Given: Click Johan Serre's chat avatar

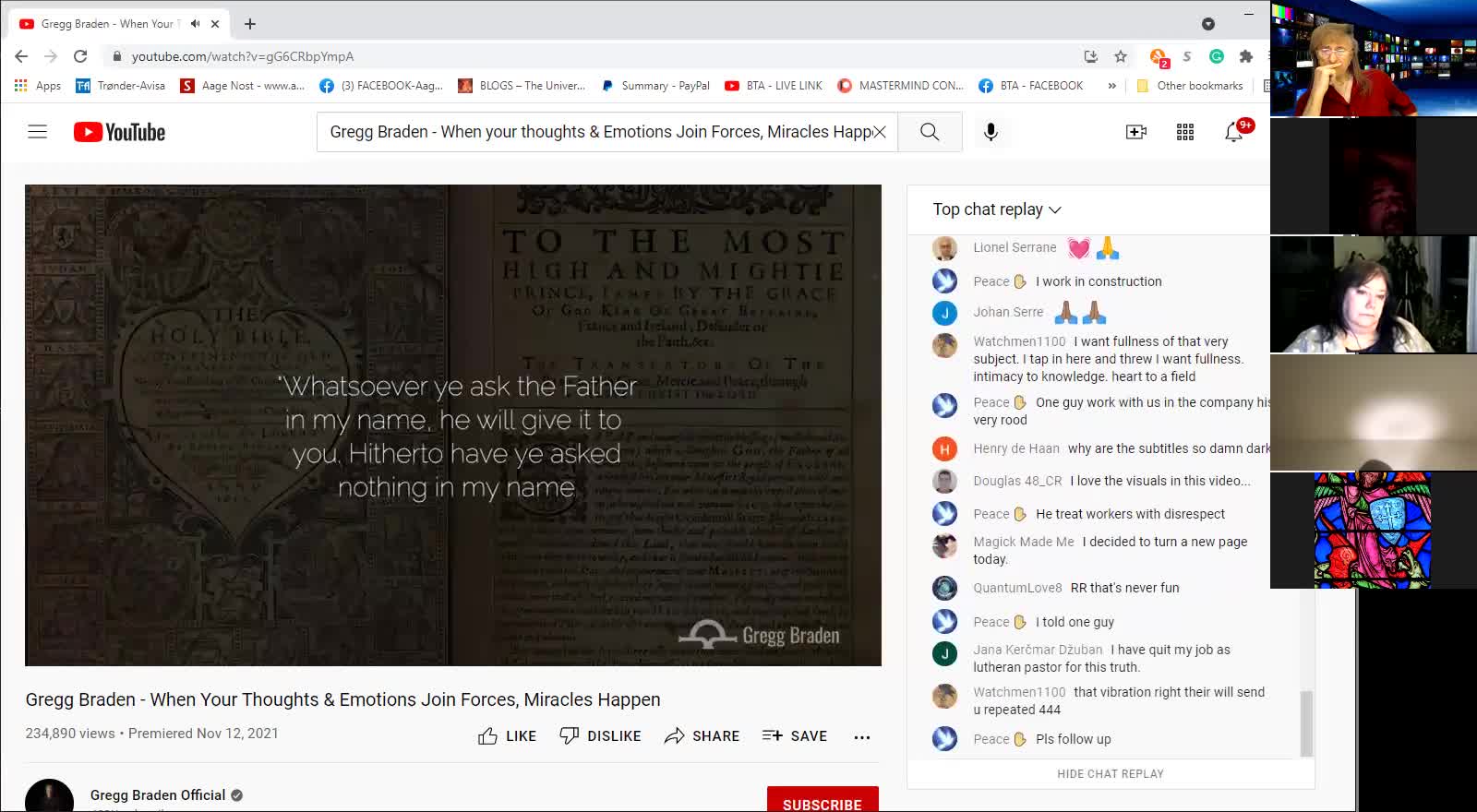Looking at the screenshot, I should click(944, 313).
